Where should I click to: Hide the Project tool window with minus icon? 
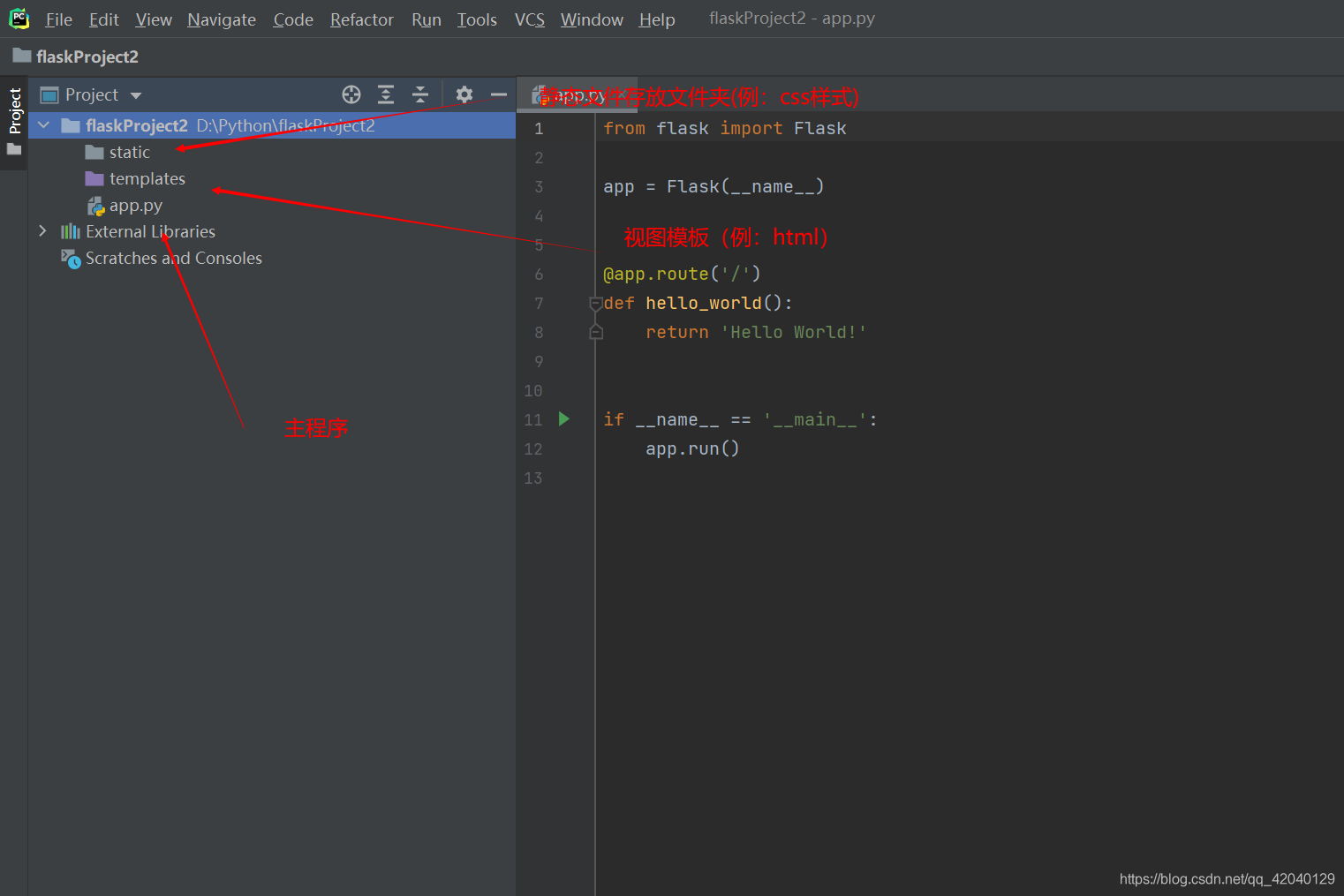point(499,94)
